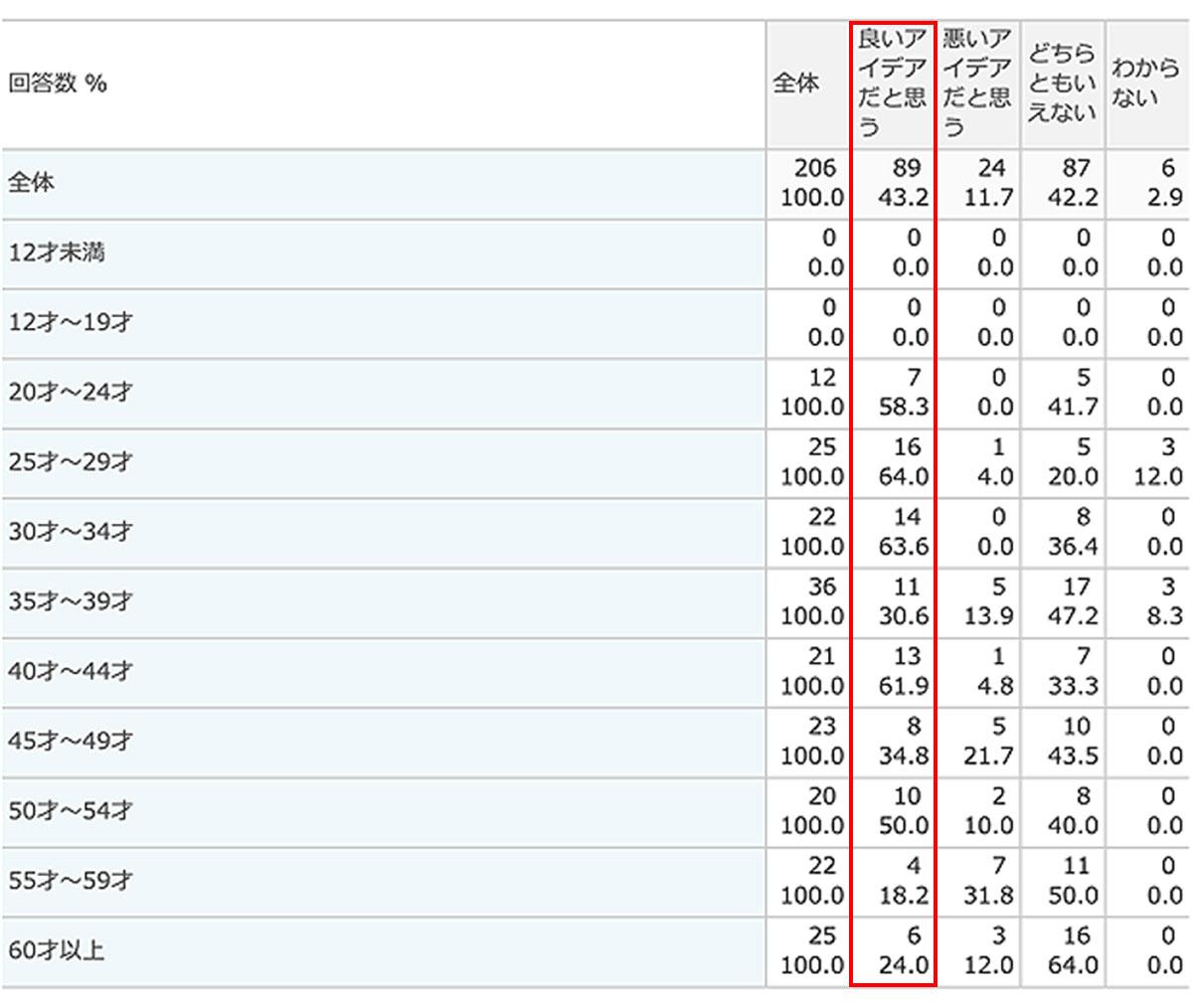Viewport: 1193px width, 1008px height.
Task: Select the 40才～44才 row label
Action: tap(71, 672)
